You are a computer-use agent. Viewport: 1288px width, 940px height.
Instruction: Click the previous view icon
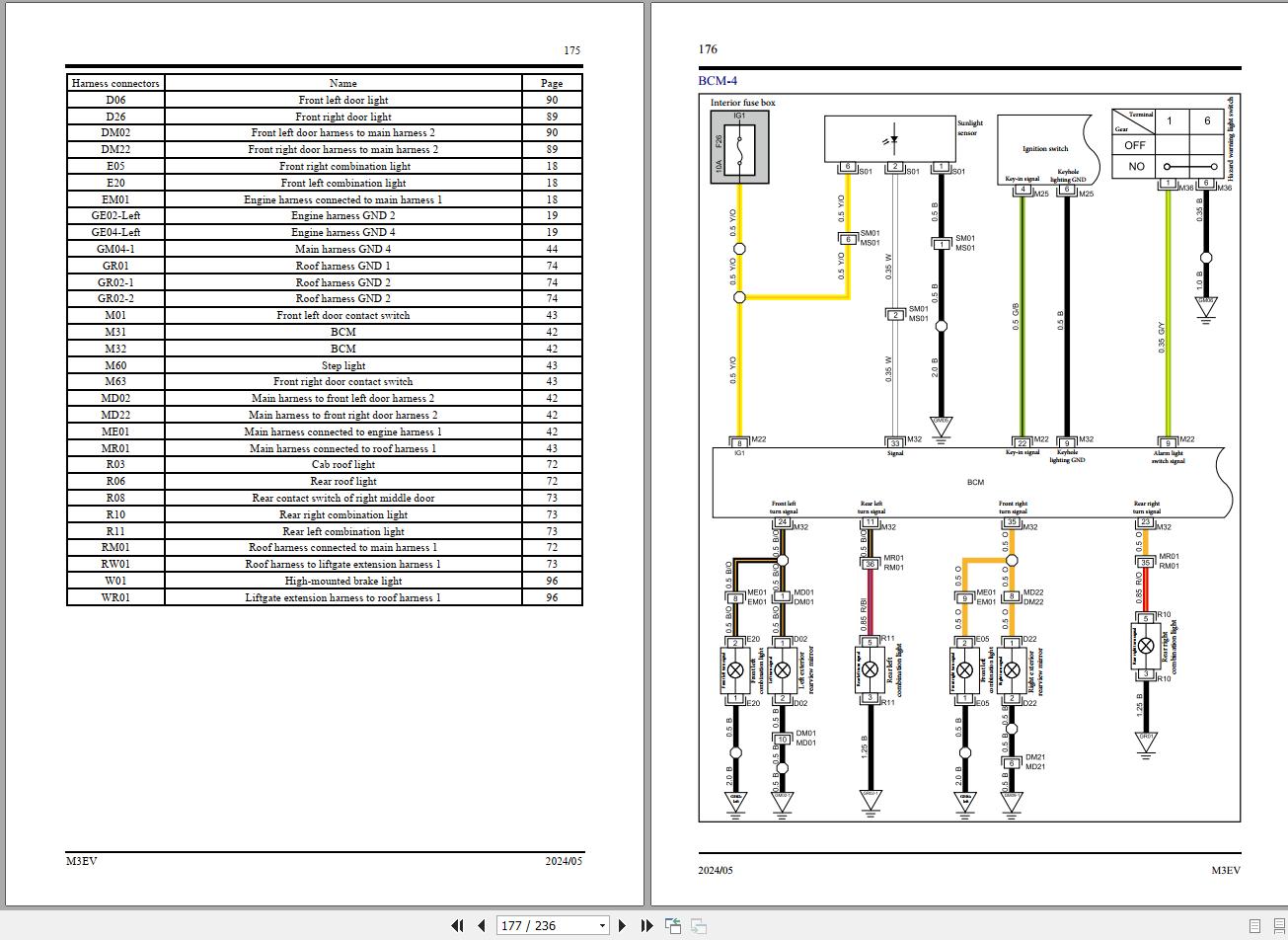tap(673, 925)
